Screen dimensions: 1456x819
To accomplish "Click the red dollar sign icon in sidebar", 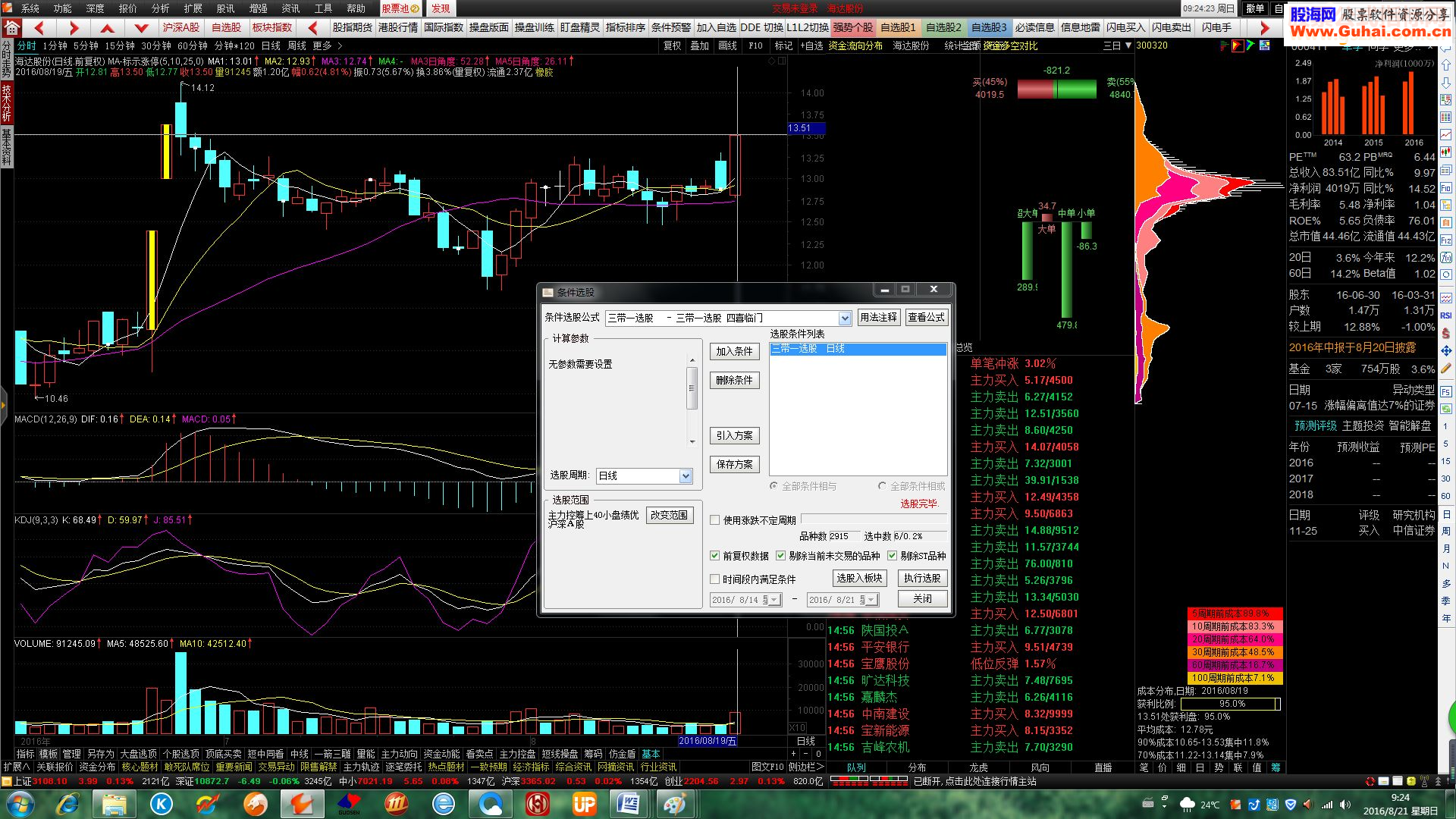I will 1446,333.
